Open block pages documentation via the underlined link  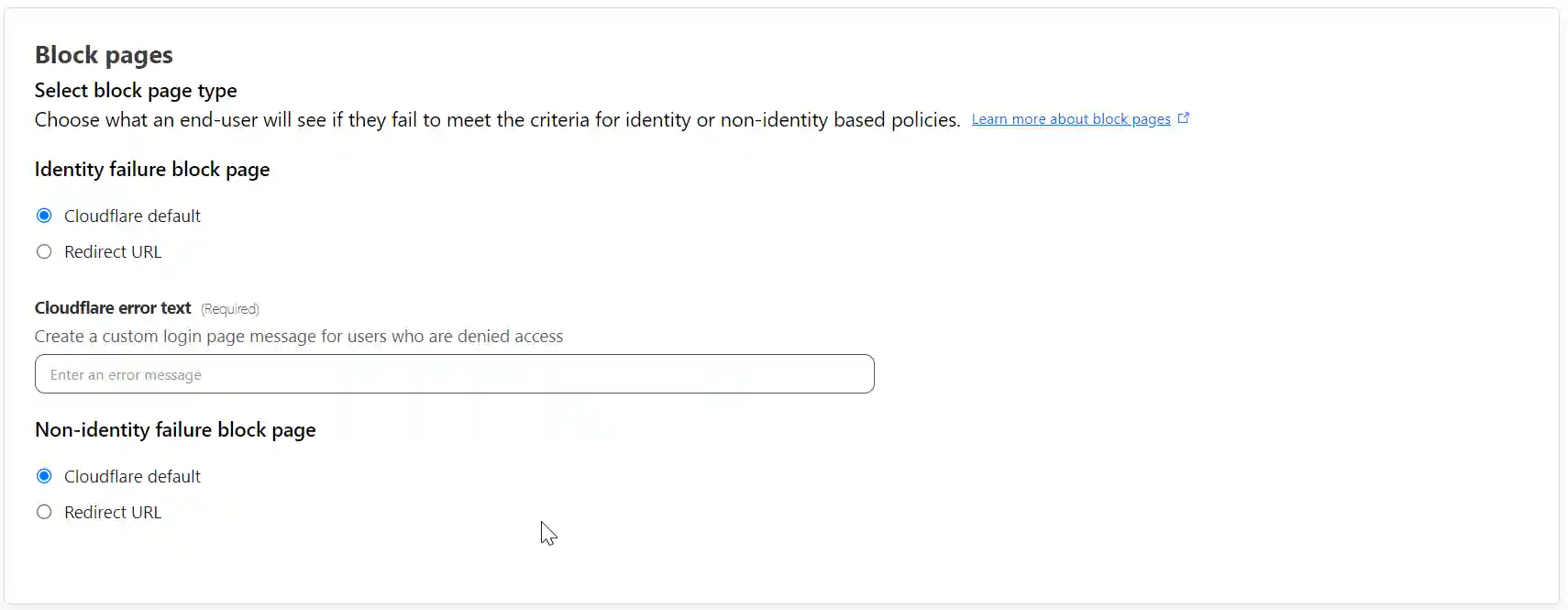pyautogui.click(x=1070, y=118)
